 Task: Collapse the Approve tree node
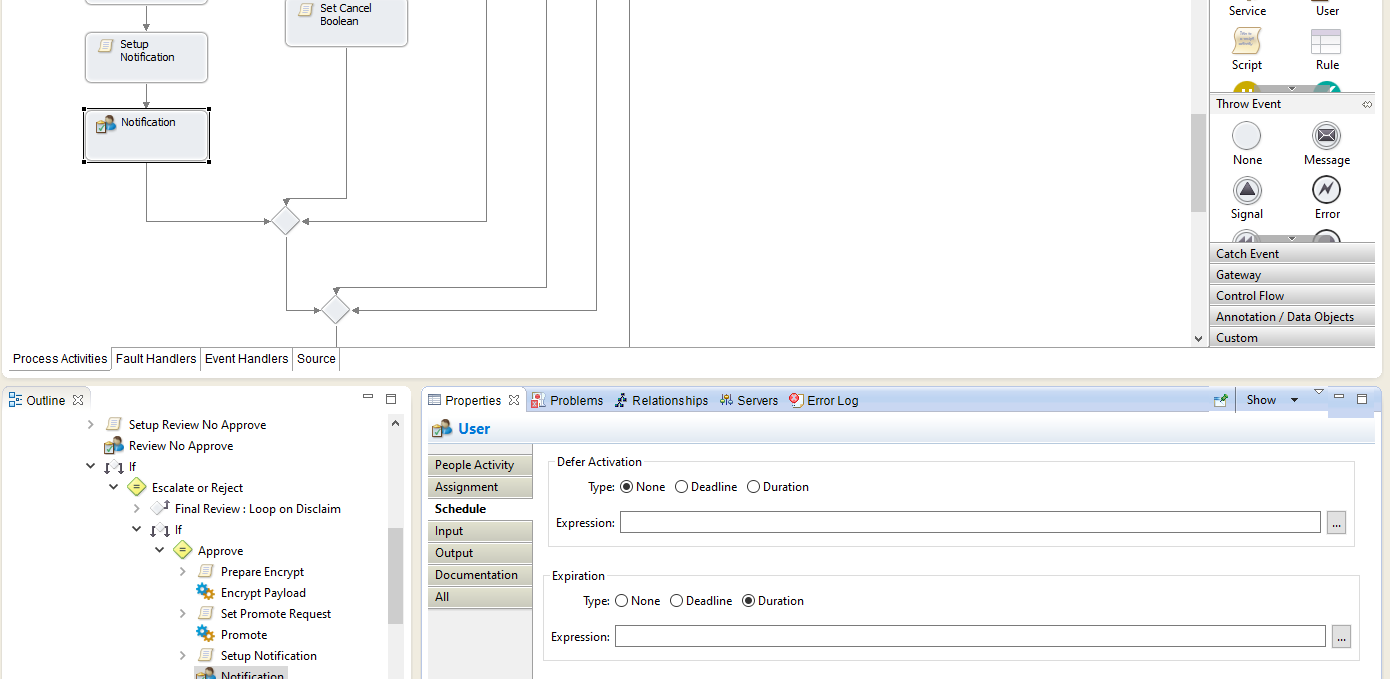(160, 551)
